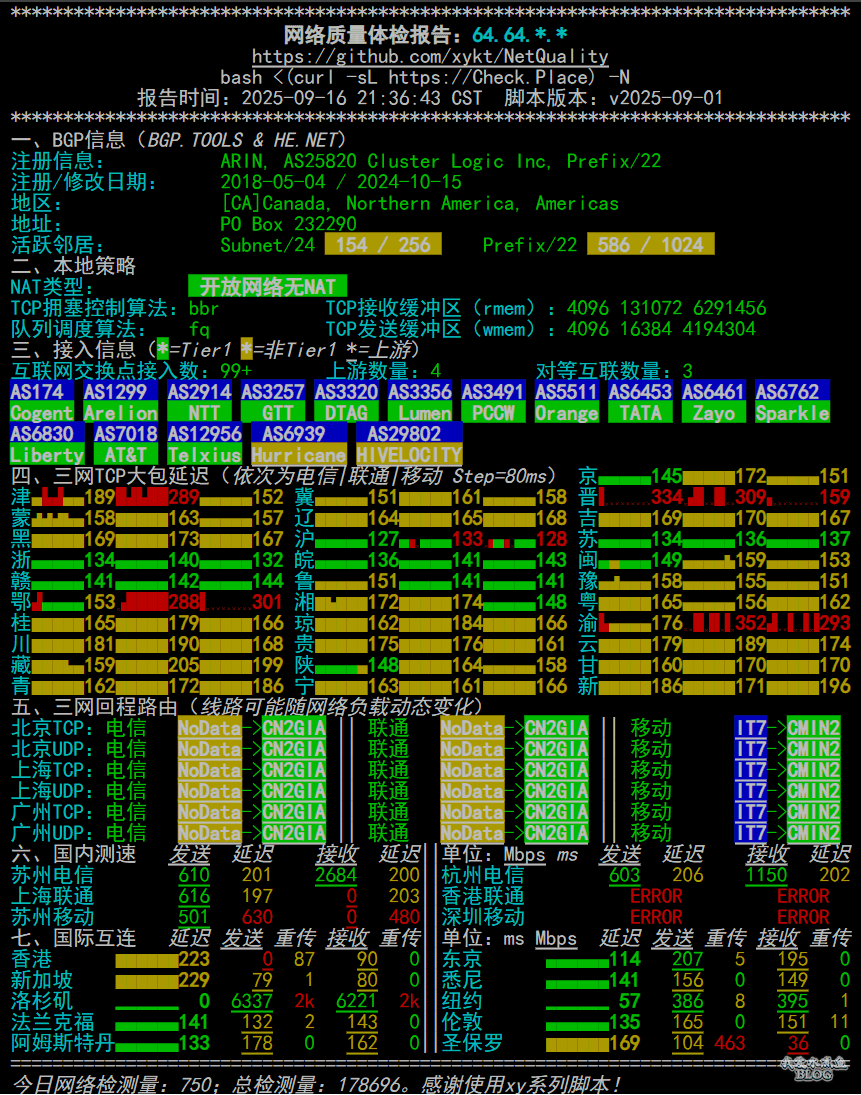Image resolution: width=861 pixels, height=1095 pixels.
Task: Click the 津 telecom latency value 189
Action: coord(100,497)
